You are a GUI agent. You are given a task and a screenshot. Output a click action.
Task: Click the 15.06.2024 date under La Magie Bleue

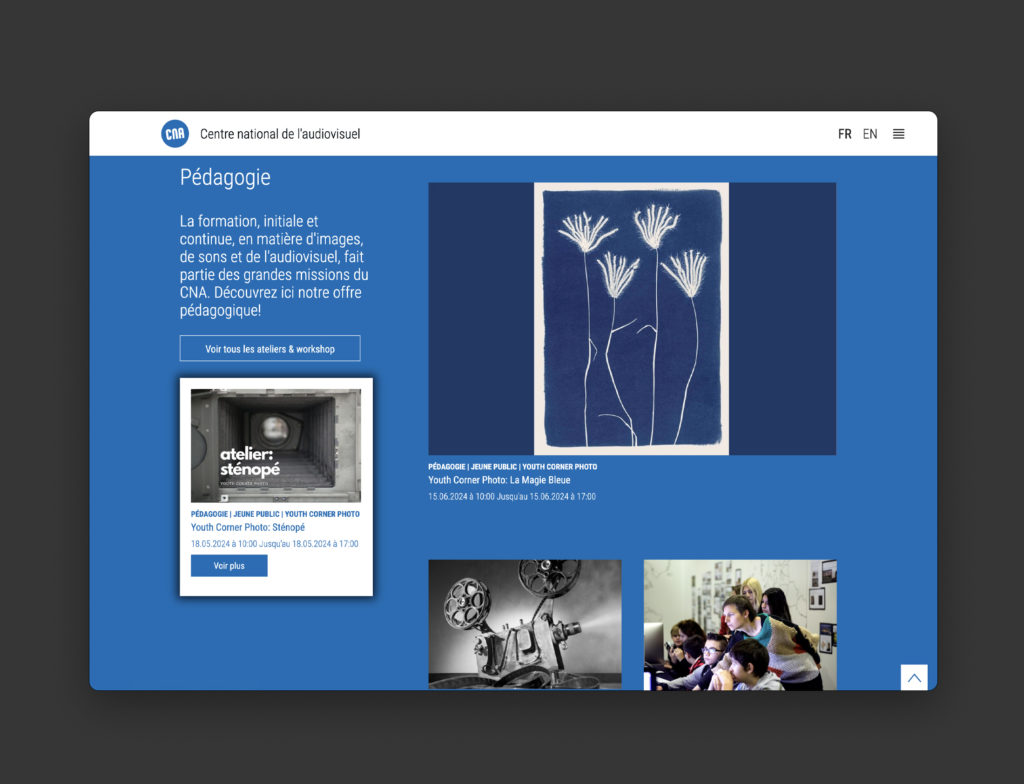(511, 496)
